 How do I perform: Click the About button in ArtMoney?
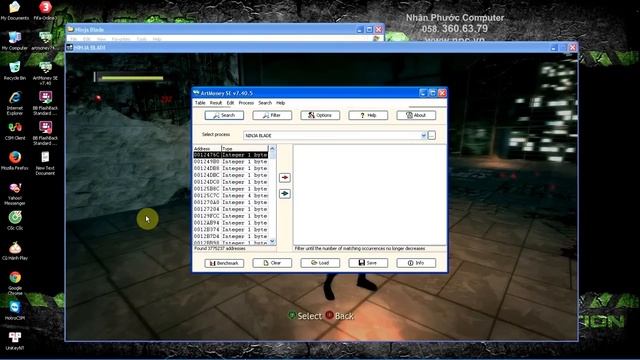pyautogui.click(x=416, y=116)
